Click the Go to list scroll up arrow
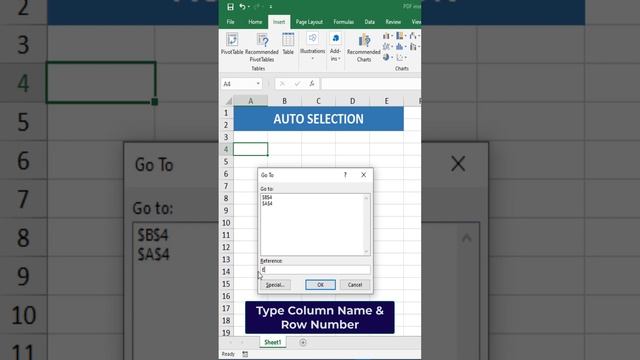 pyautogui.click(x=366, y=198)
